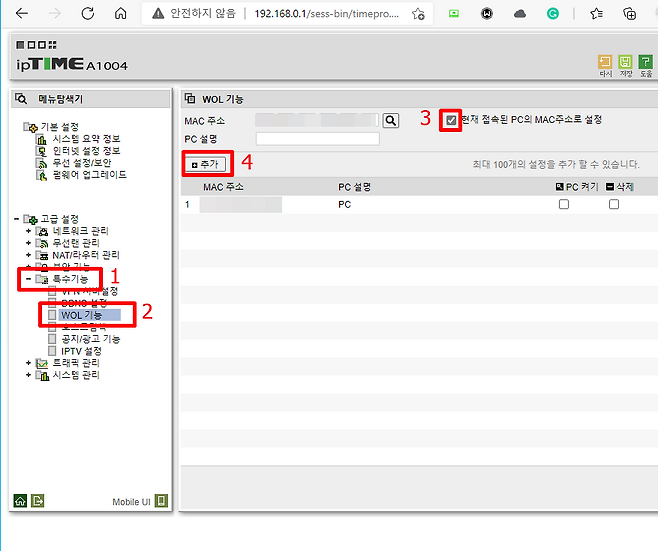Open IPTV 설정 menu item
The width and height of the screenshot is (658, 551).
[81, 351]
